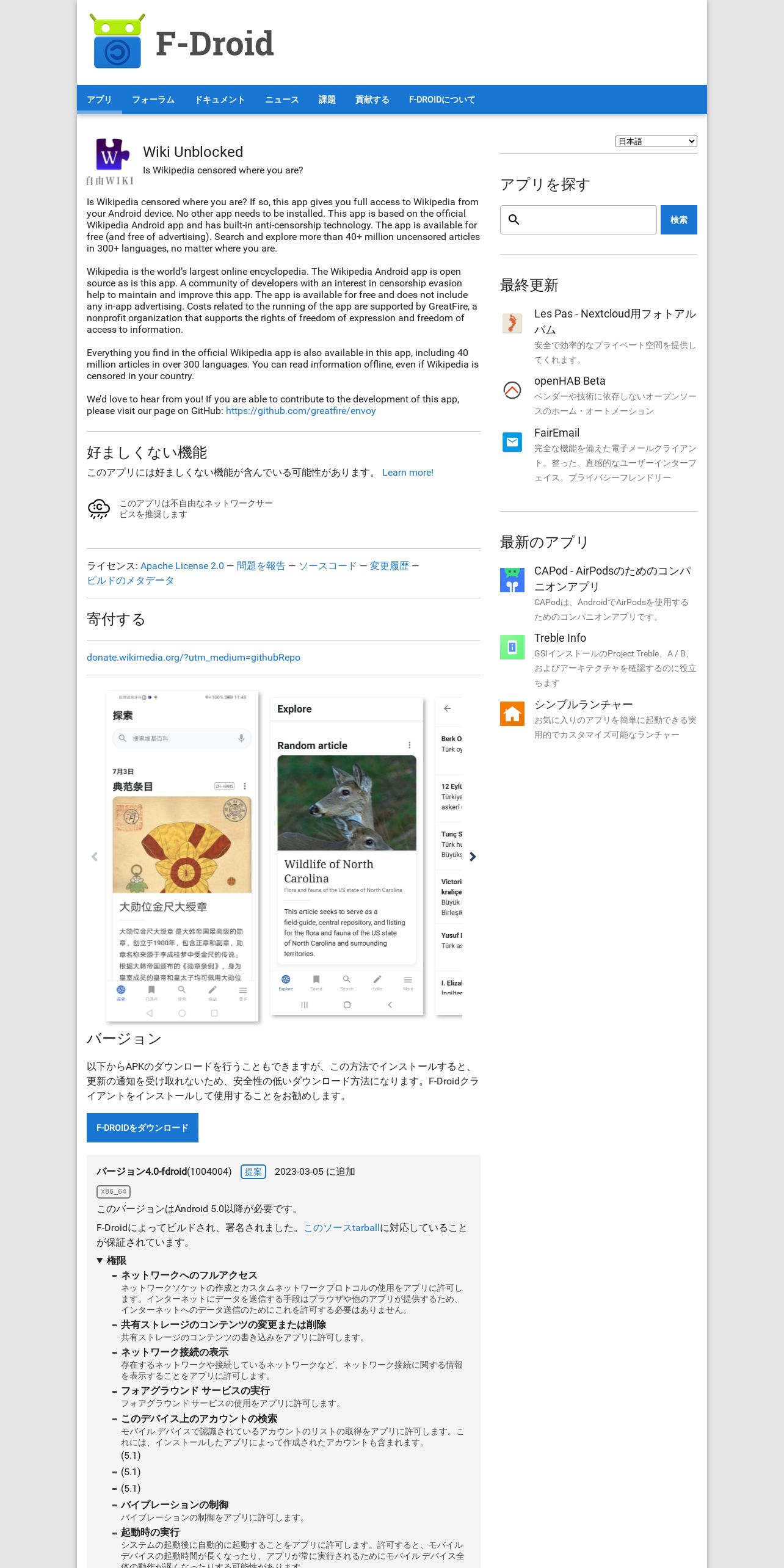
Task: Click the ビルドのメタデータ link
Action: [x=130, y=581]
